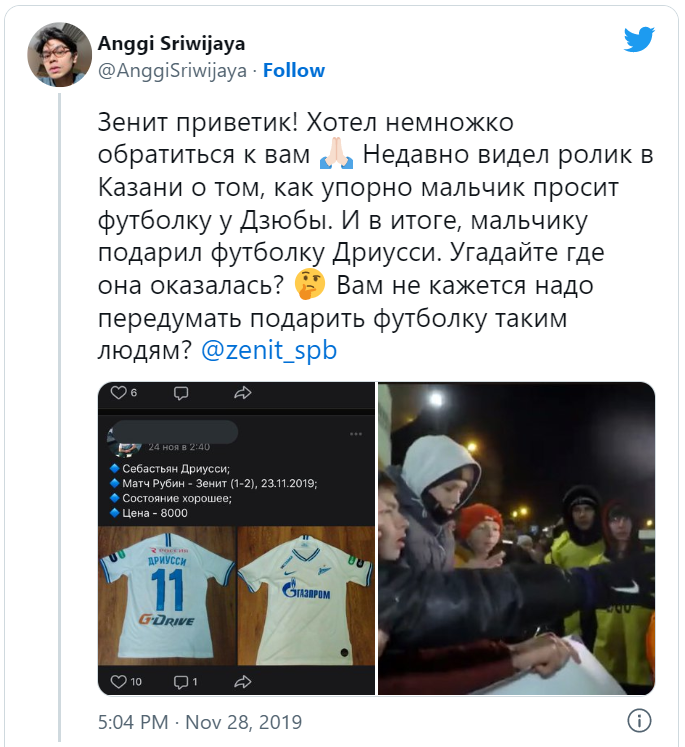Like the post with 10 hearts

(x=119, y=682)
